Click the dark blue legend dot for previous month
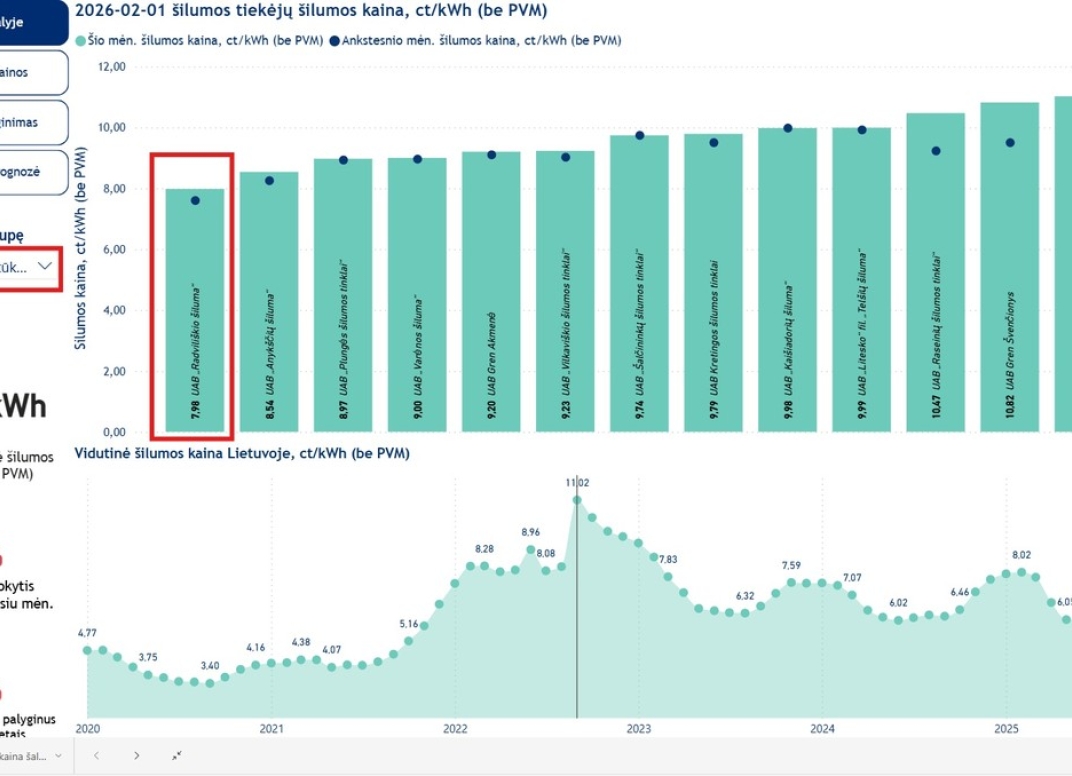This screenshot has height=776, width=1072. click(334, 41)
